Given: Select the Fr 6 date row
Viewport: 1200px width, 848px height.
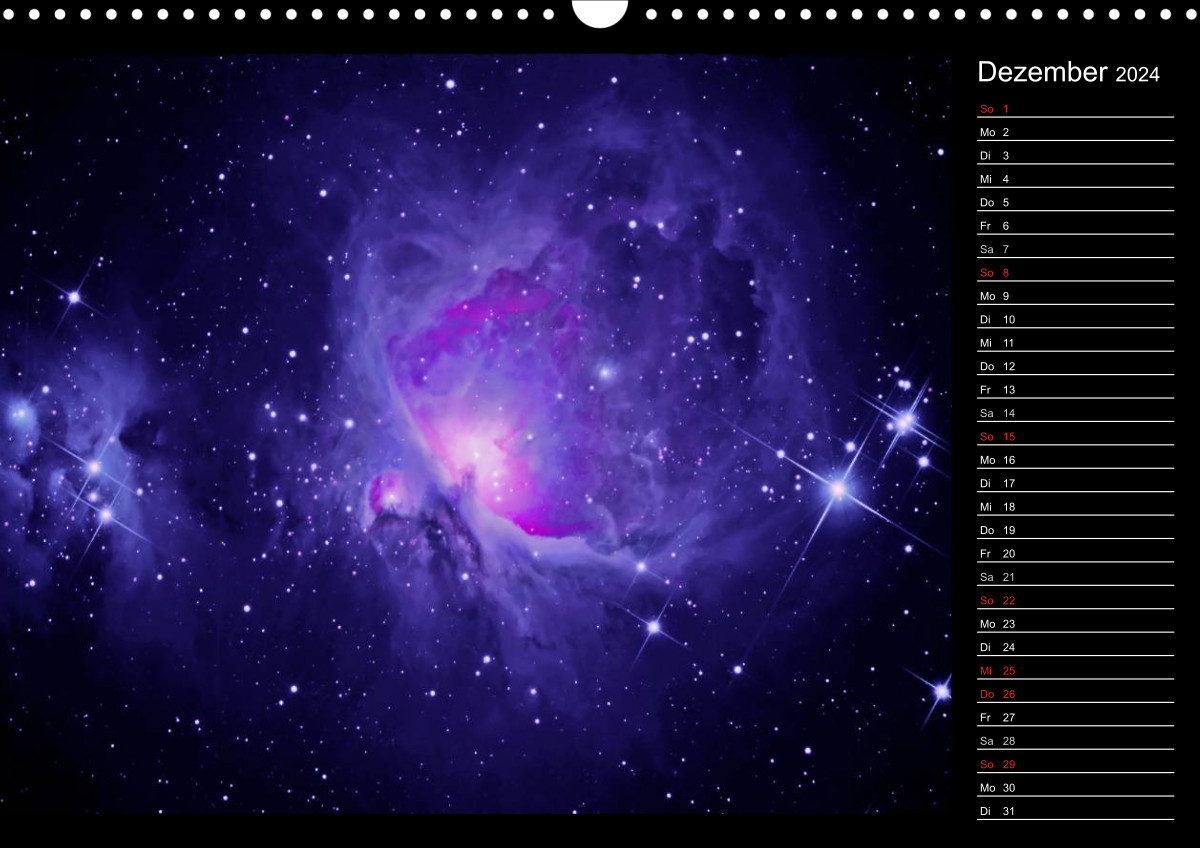Looking at the screenshot, I should [1075, 225].
